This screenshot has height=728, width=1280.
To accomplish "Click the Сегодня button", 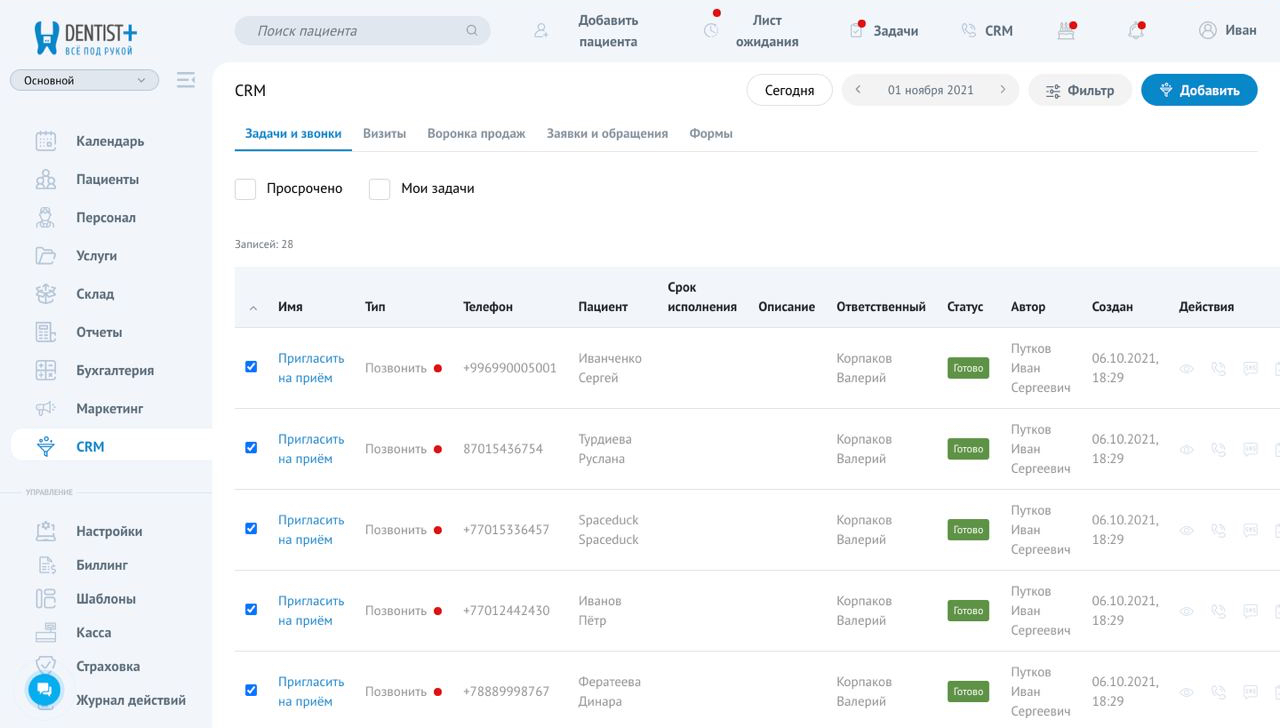I will [789, 90].
